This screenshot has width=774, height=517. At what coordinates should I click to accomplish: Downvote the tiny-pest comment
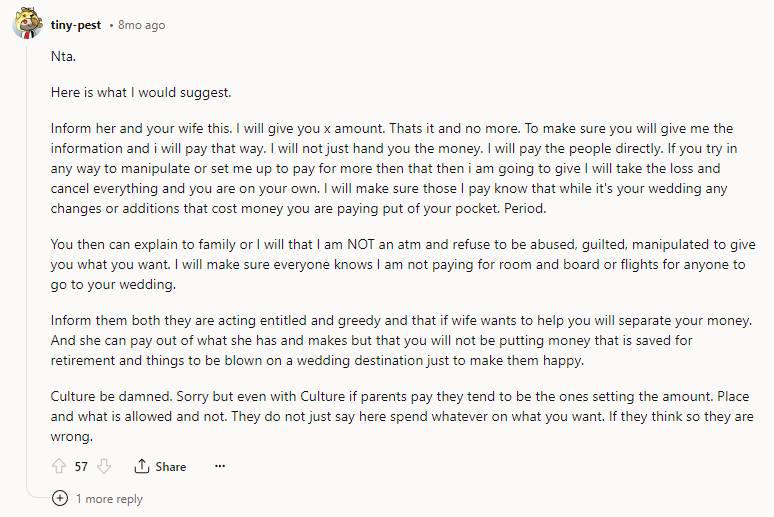coord(105,466)
